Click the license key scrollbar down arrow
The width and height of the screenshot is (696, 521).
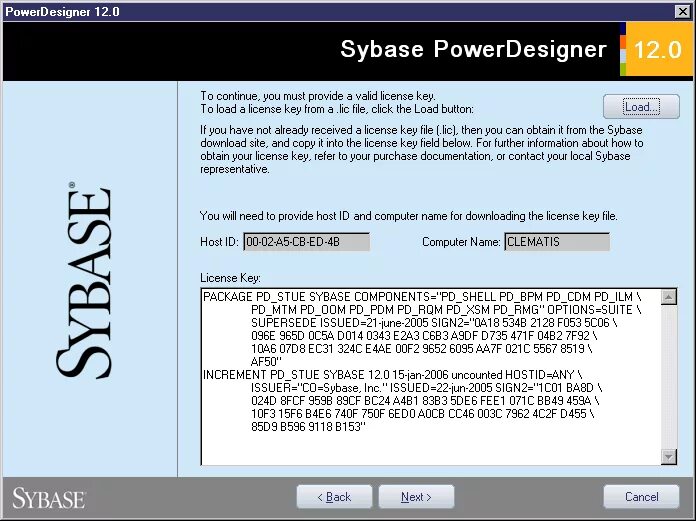click(668, 456)
